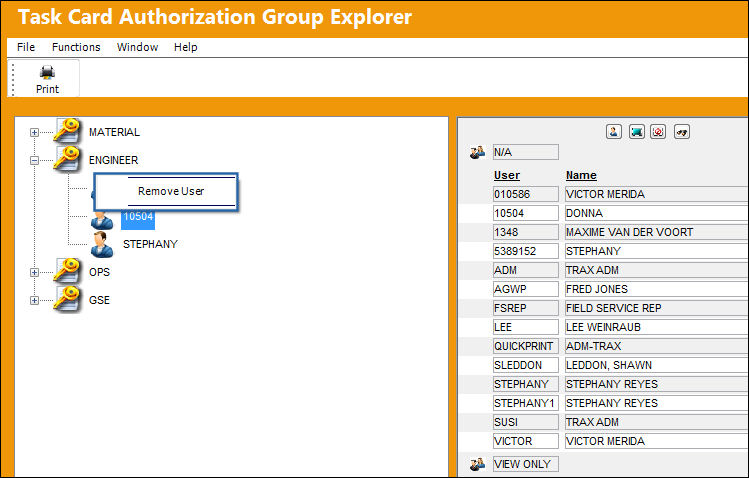This screenshot has width=749, height=478.
Task: Select user cell 5389152
Action: click(x=525, y=251)
